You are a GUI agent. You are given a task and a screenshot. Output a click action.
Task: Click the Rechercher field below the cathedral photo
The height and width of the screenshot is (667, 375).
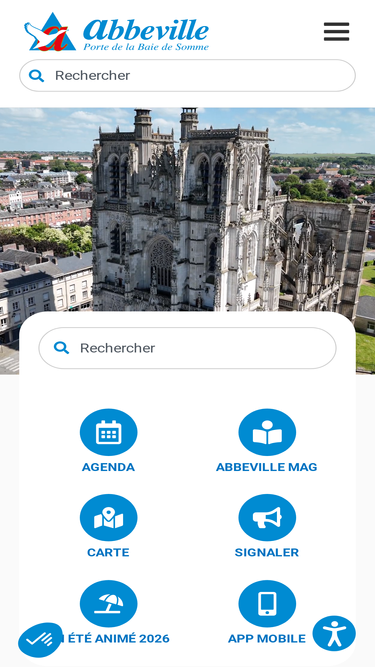187,348
